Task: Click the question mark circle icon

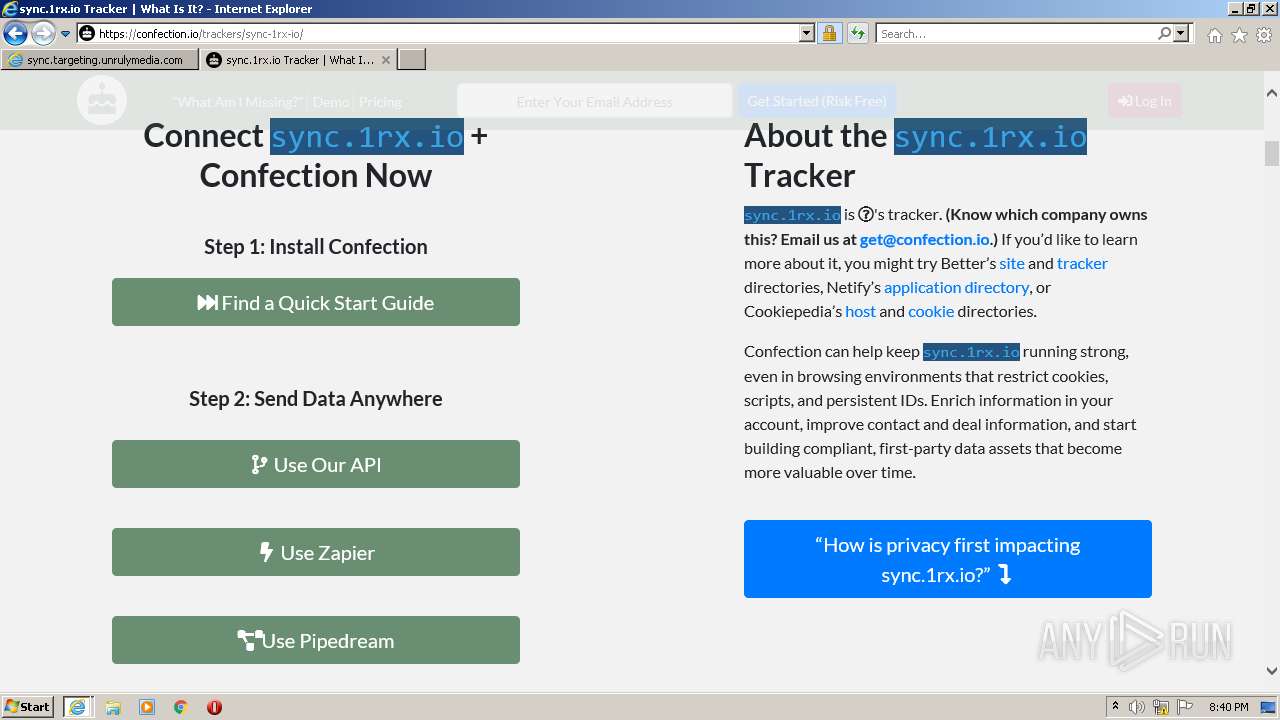Action: click(x=866, y=214)
